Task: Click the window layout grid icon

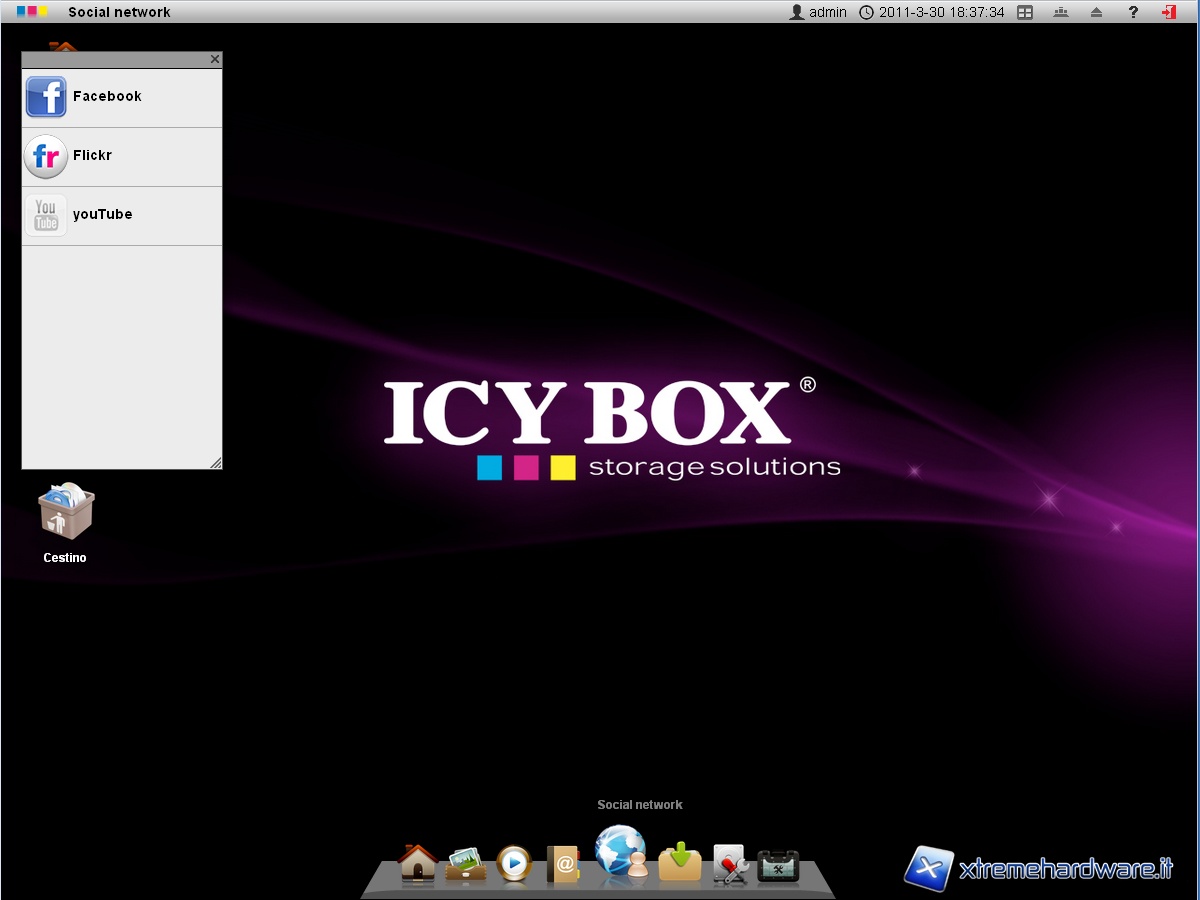Action: tap(1025, 12)
